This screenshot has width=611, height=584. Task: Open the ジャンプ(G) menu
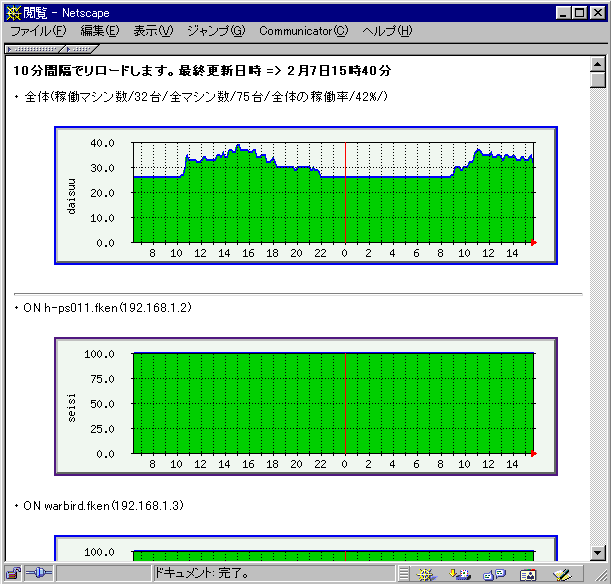coord(216,31)
